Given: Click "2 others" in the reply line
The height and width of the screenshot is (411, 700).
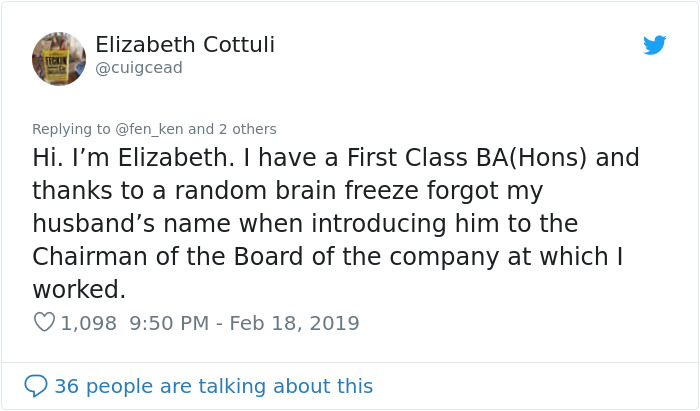Looking at the screenshot, I should [246, 129].
